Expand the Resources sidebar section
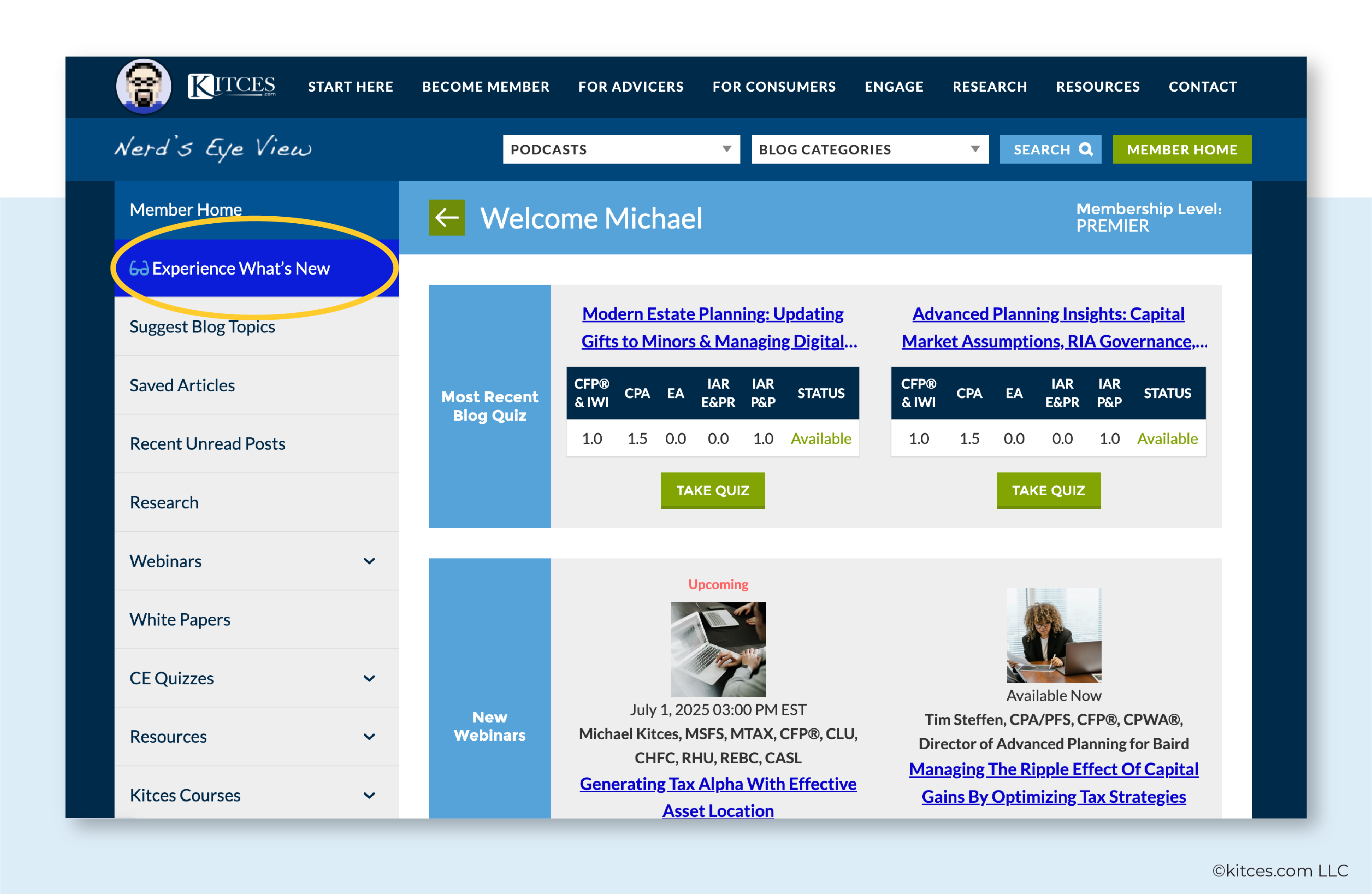 [x=370, y=736]
